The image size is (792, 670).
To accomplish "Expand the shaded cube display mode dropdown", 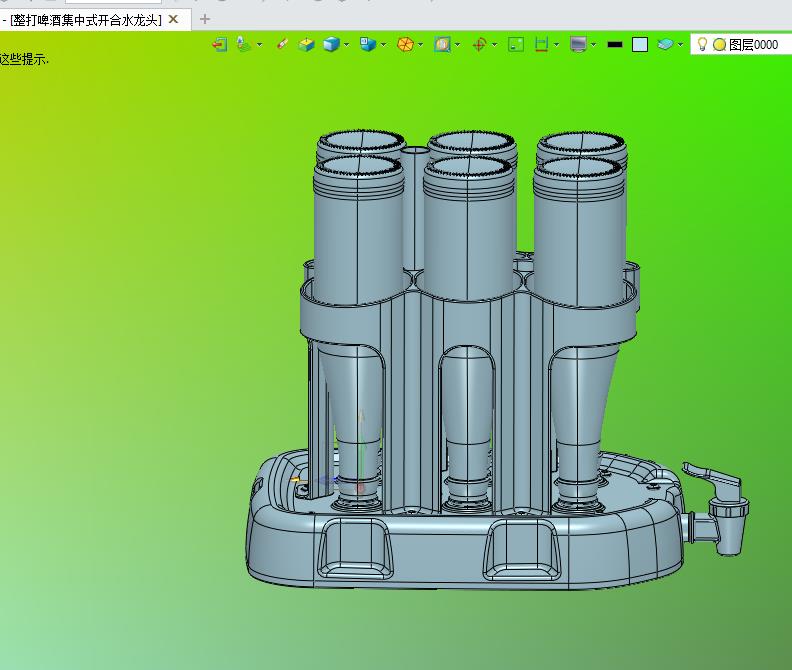I will [x=346, y=44].
